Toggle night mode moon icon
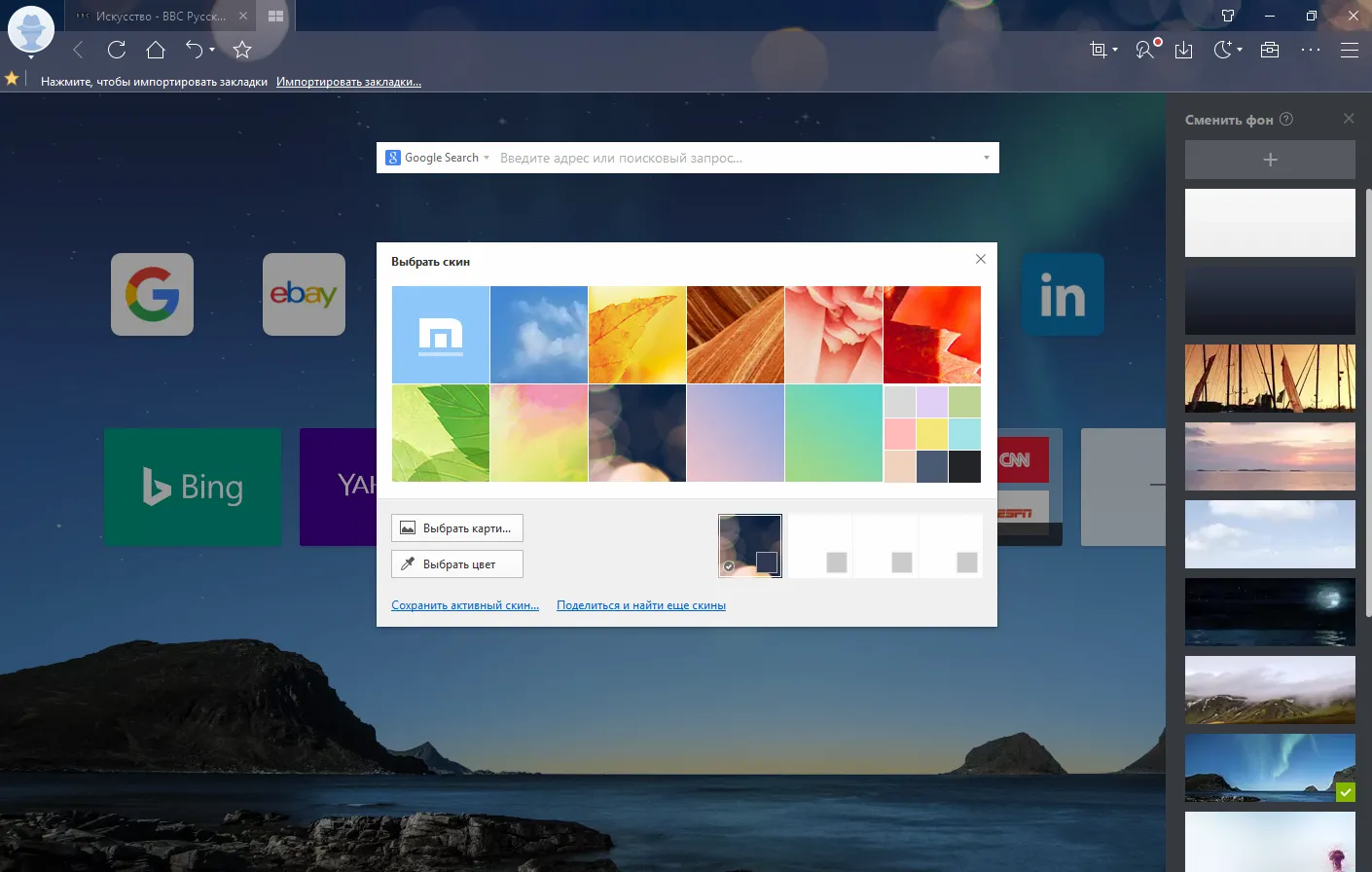This screenshot has height=872, width=1372. coord(1223,50)
